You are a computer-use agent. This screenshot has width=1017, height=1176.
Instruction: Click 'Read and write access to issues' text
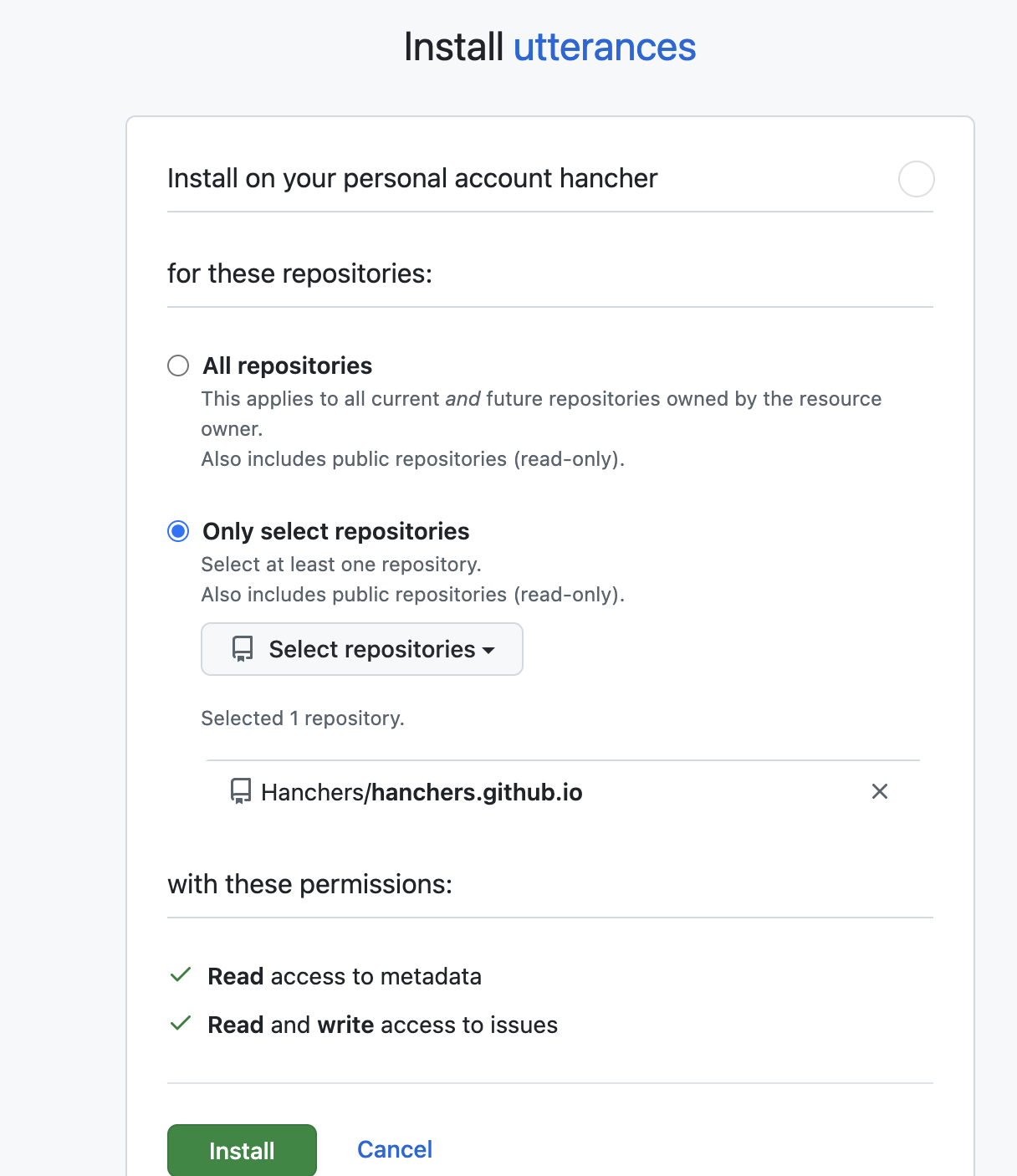click(x=382, y=1025)
